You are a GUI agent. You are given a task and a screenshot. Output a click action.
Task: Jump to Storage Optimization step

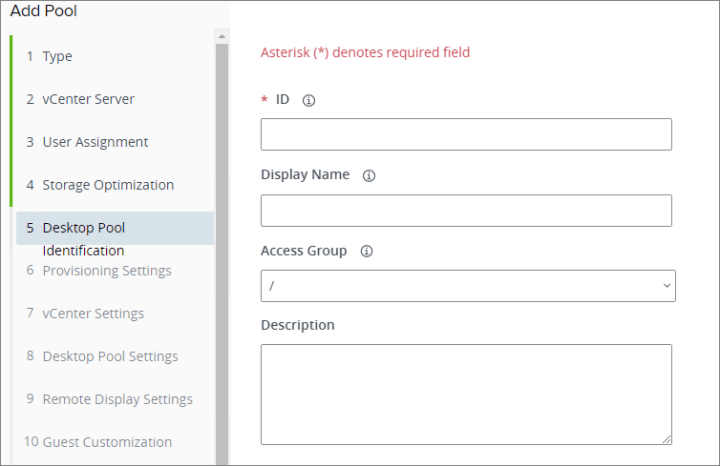pos(108,185)
